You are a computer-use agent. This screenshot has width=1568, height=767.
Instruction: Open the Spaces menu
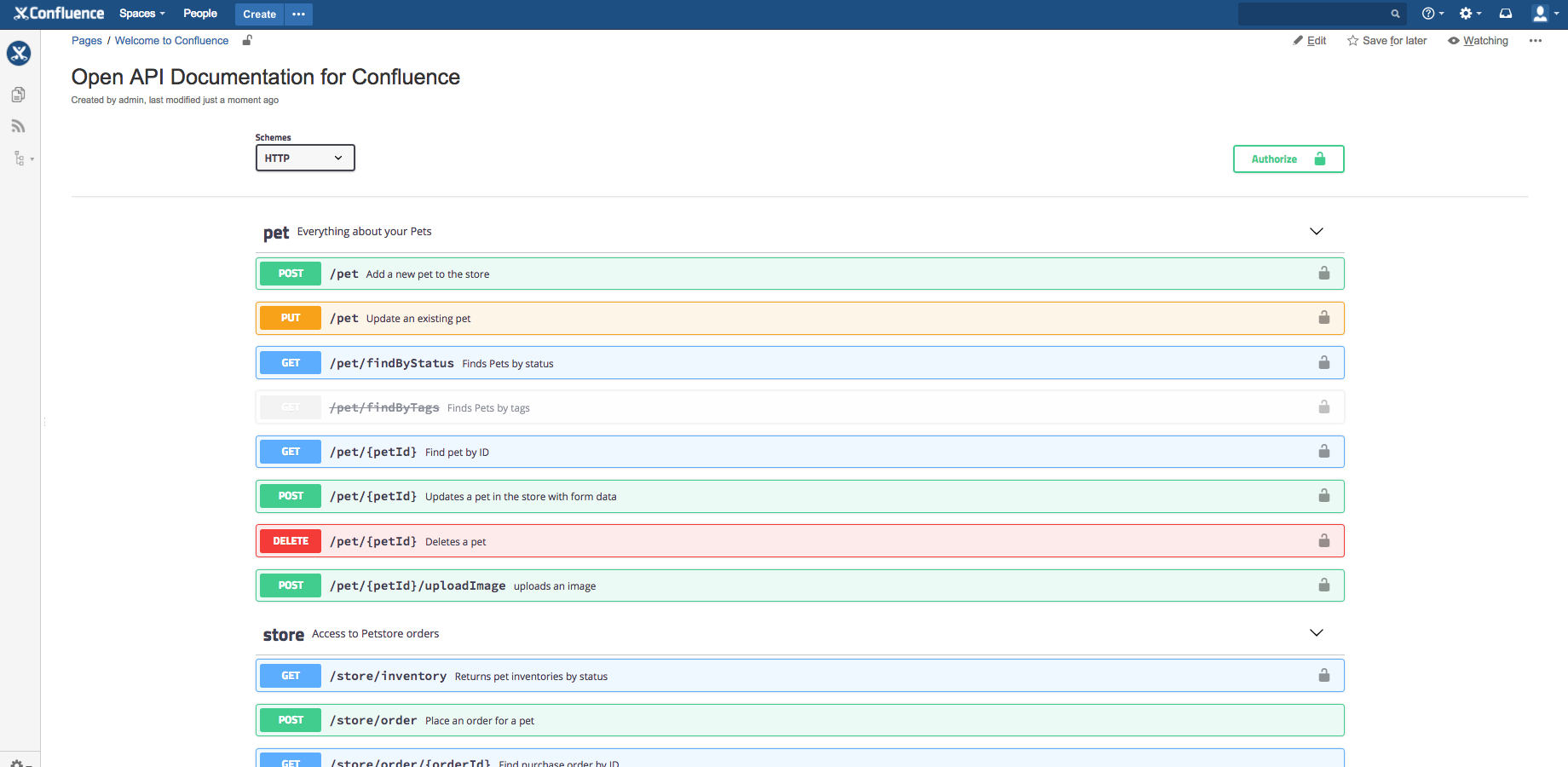(x=141, y=14)
